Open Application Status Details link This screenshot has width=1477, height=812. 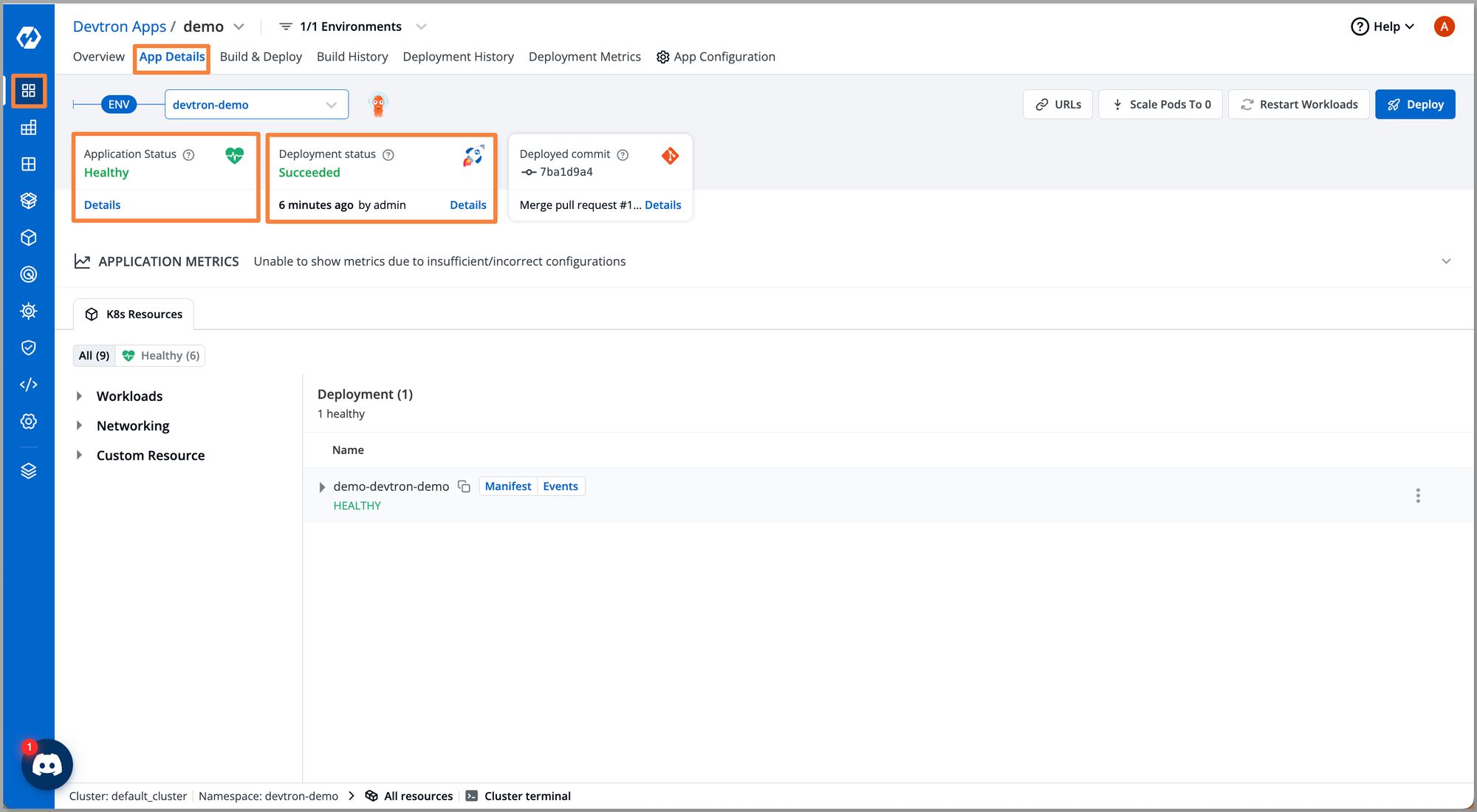[x=102, y=205]
